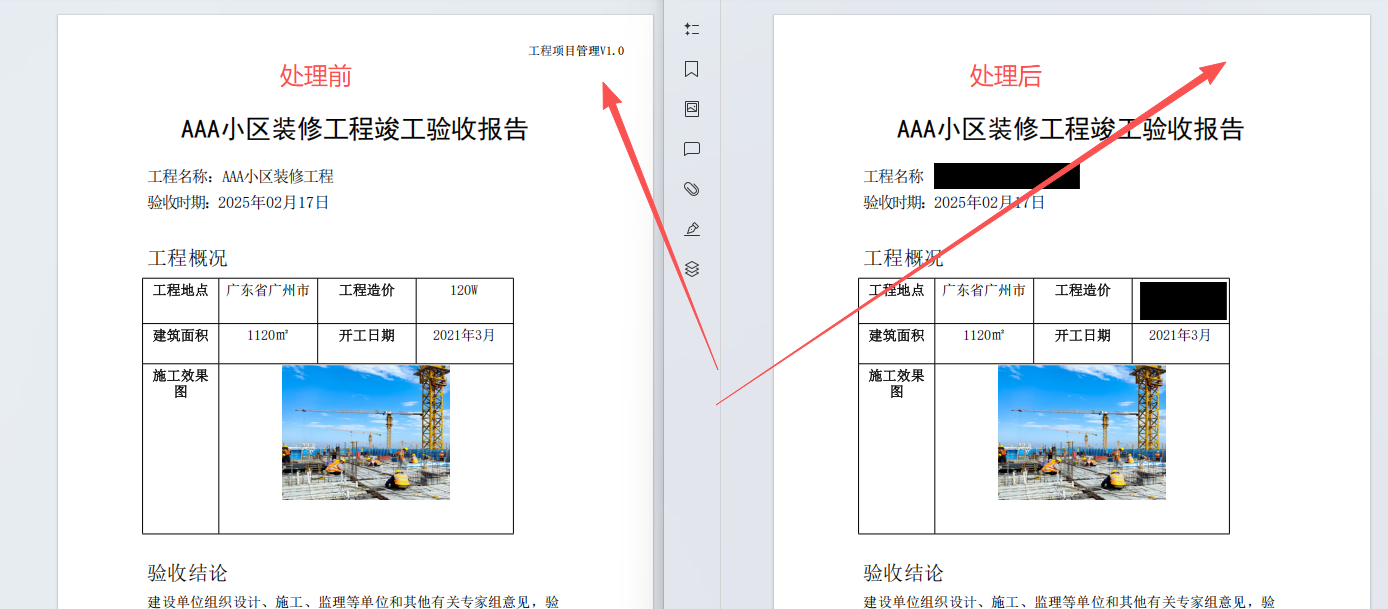Viewport: 1388px width, 609px height.
Task: Click the left document's vertical scrollbar
Action: click(658, 300)
